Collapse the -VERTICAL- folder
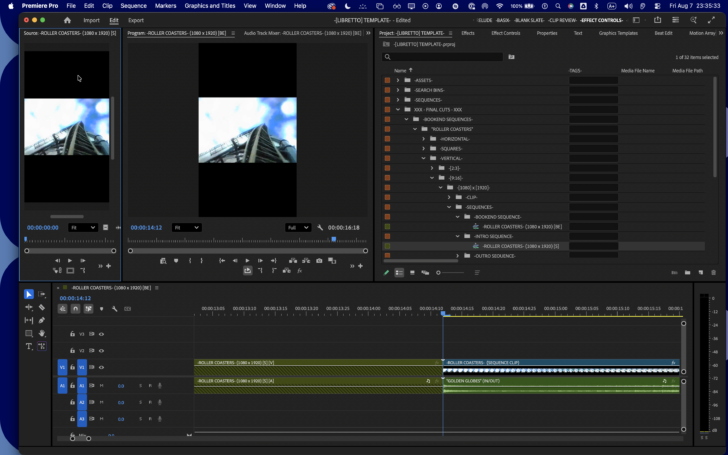This screenshot has height=455, width=728. (423, 158)
